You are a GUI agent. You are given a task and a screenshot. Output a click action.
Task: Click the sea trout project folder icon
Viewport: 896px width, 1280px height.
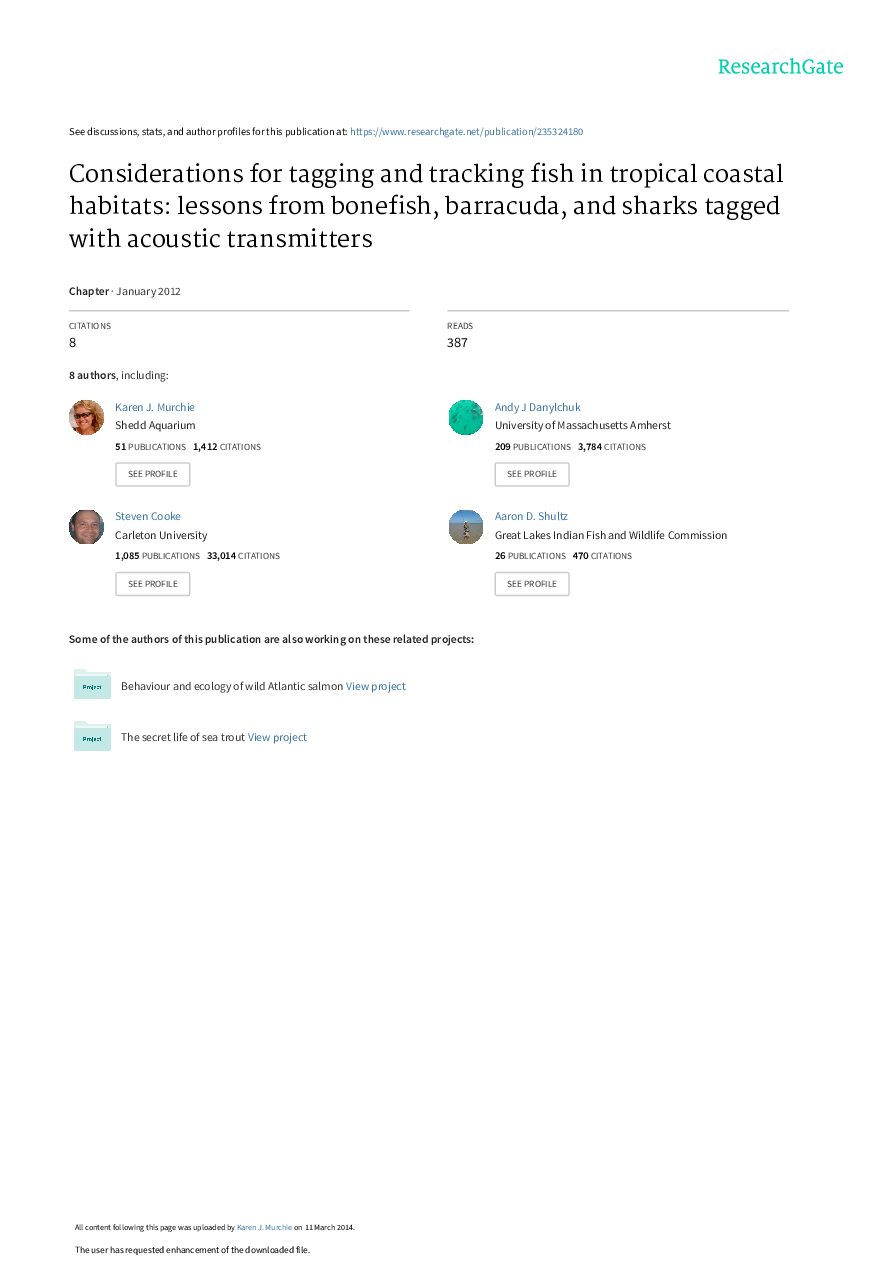pyautogui.click(x=92, y=736)
